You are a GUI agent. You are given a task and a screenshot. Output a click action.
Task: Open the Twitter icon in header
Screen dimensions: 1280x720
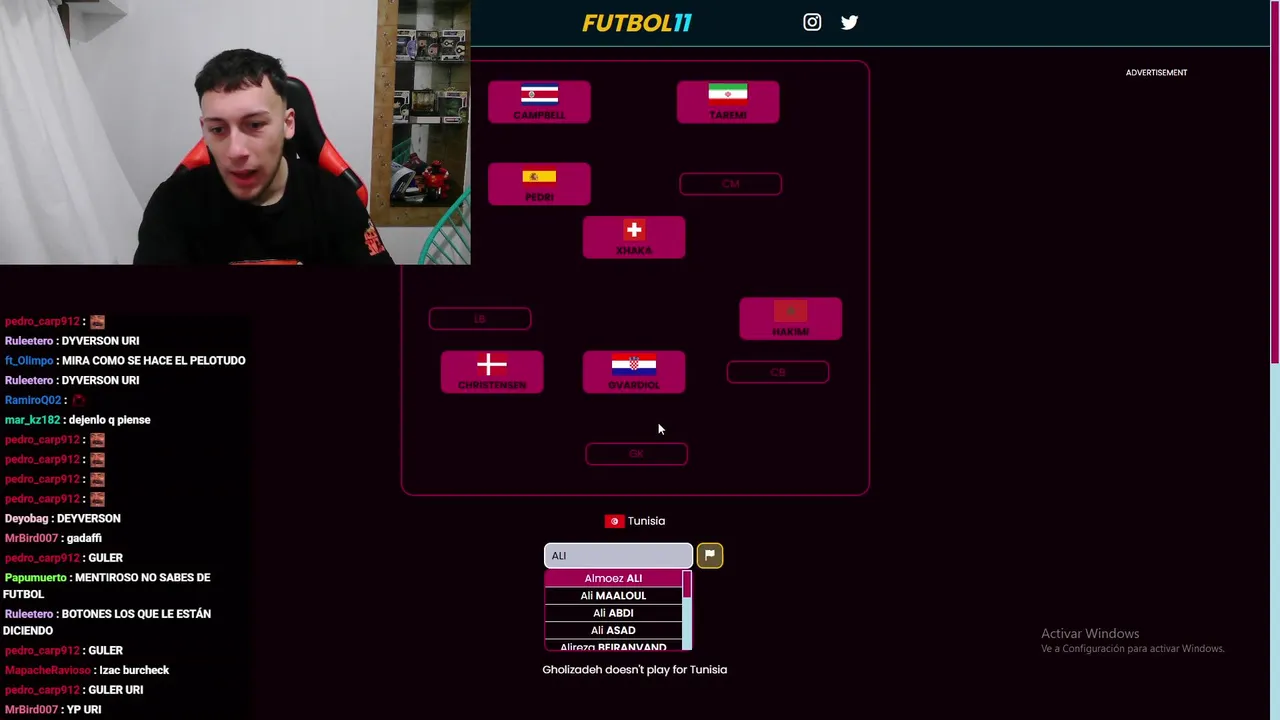pos(849,22)
